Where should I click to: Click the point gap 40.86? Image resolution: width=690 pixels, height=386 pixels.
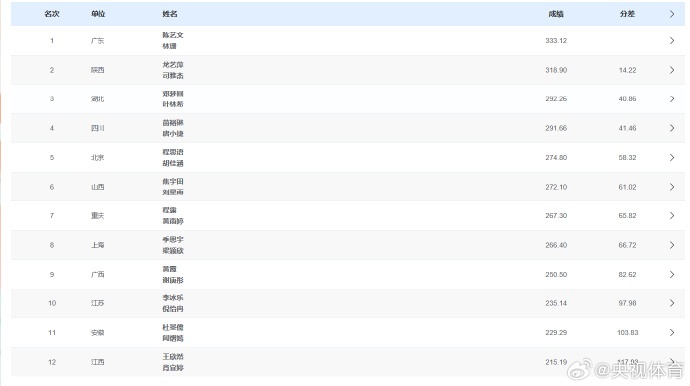[628, 99]
